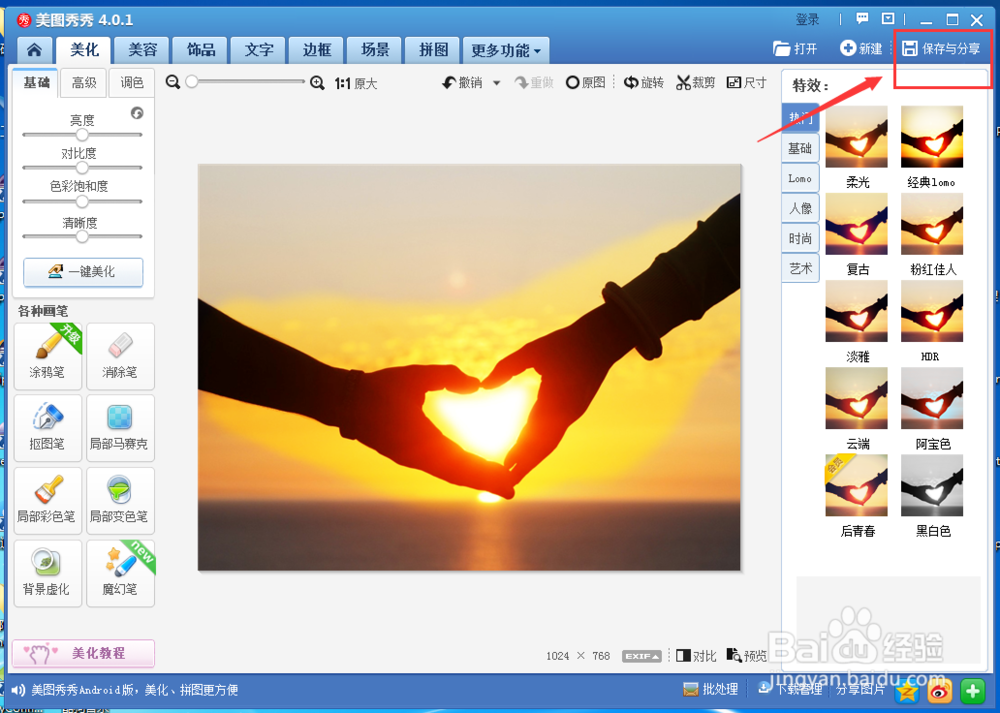1000x713 pixels.
Task: Switch to the 饰品 tab
Action: pos(201,50)
